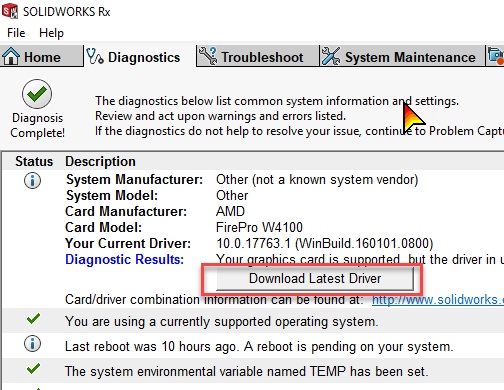The image size is (504, 390).
Task: Click the info icon beside System Manufacturer
Action: 32,181
